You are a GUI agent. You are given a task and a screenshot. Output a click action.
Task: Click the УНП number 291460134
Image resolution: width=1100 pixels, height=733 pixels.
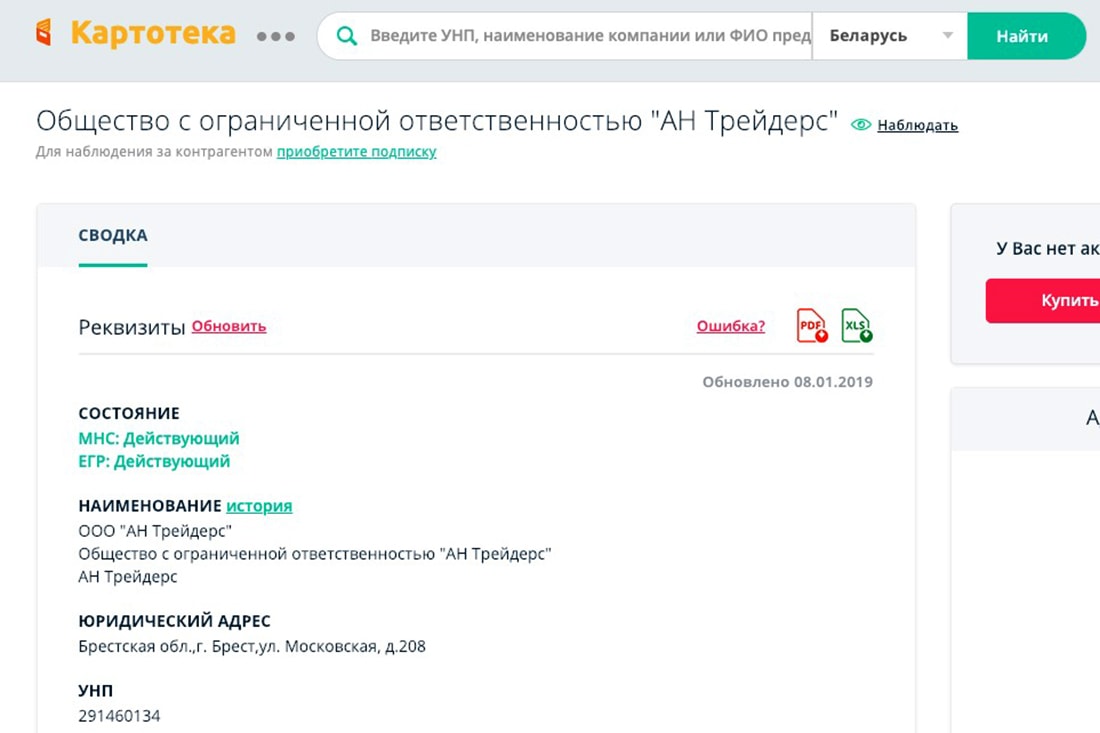pyautogui.click(x=119, y=716)
